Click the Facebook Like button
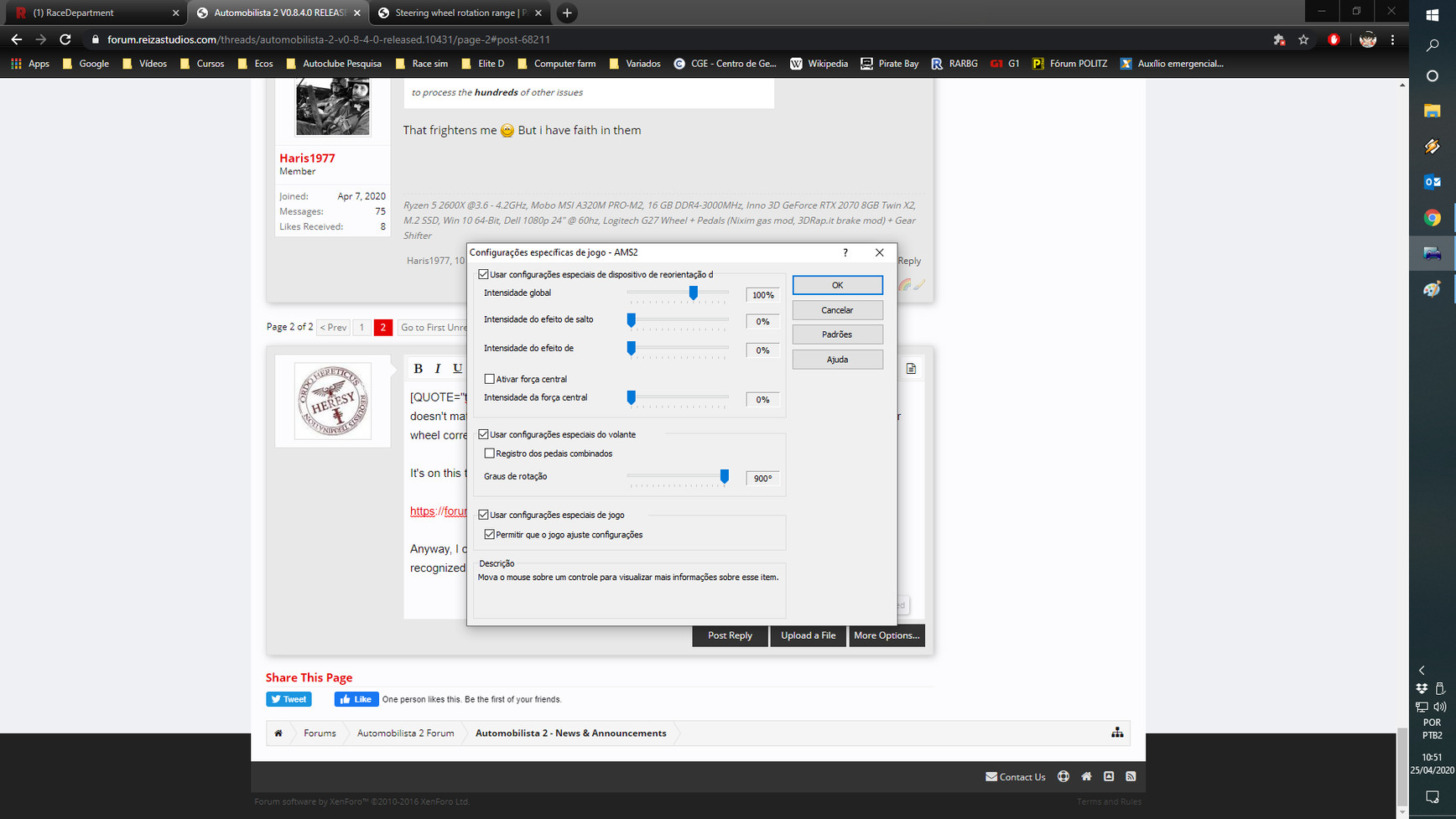 tap(356, 699)
